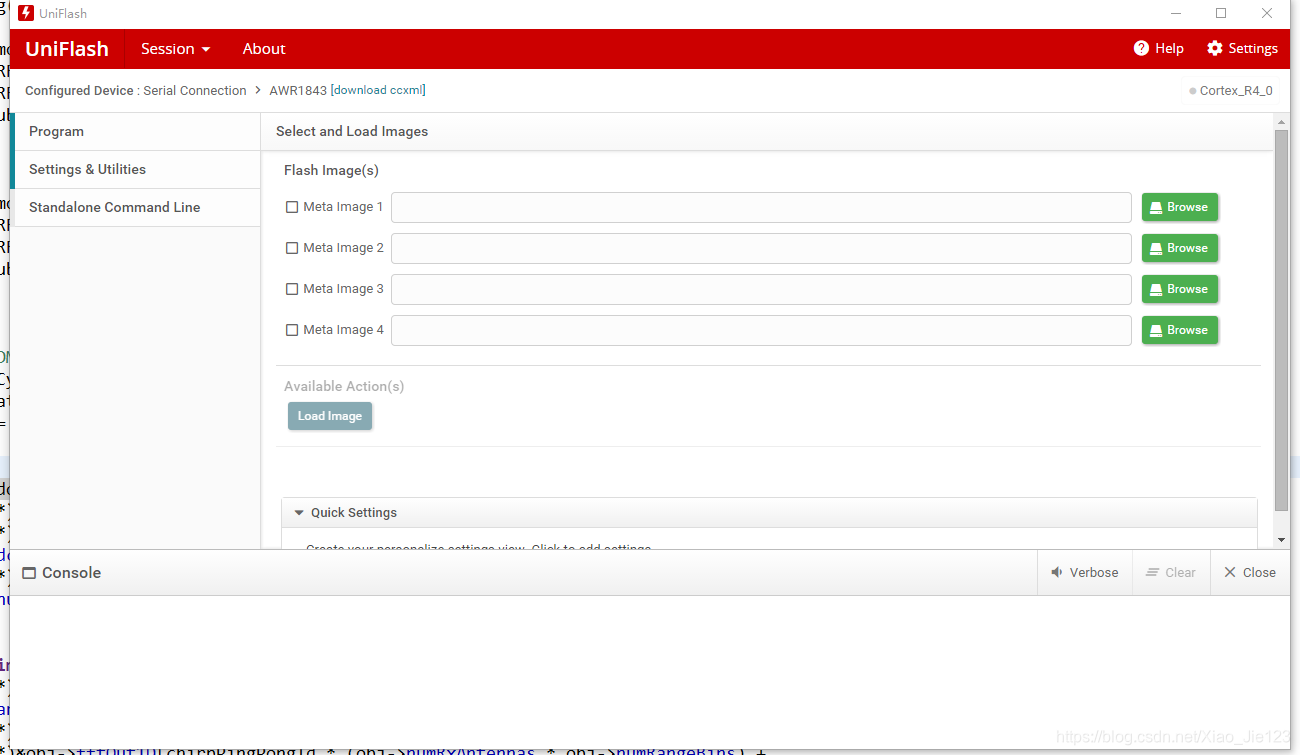Click the Meta Image 3 path field

[x=761, y=289]
